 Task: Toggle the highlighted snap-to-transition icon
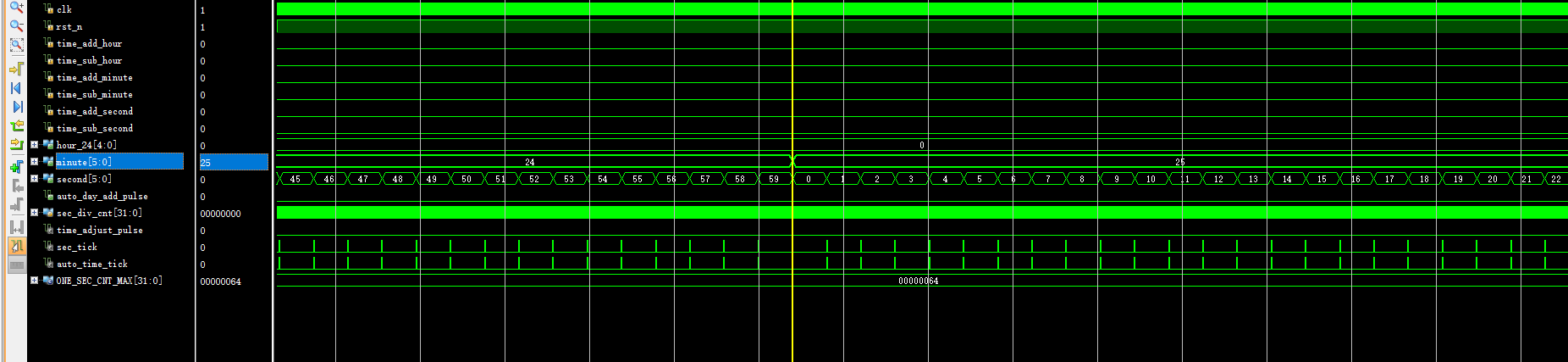click(16, 246)
